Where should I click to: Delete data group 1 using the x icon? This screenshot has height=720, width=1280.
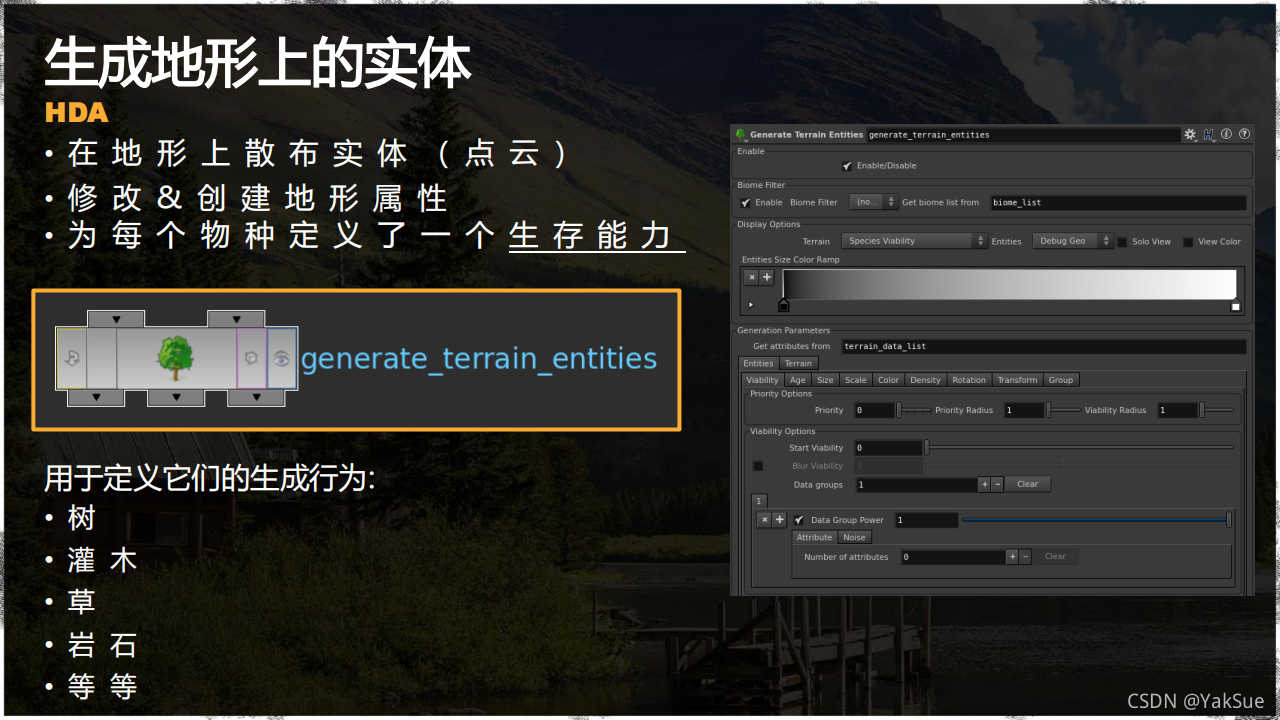click(x=765, y=520)
